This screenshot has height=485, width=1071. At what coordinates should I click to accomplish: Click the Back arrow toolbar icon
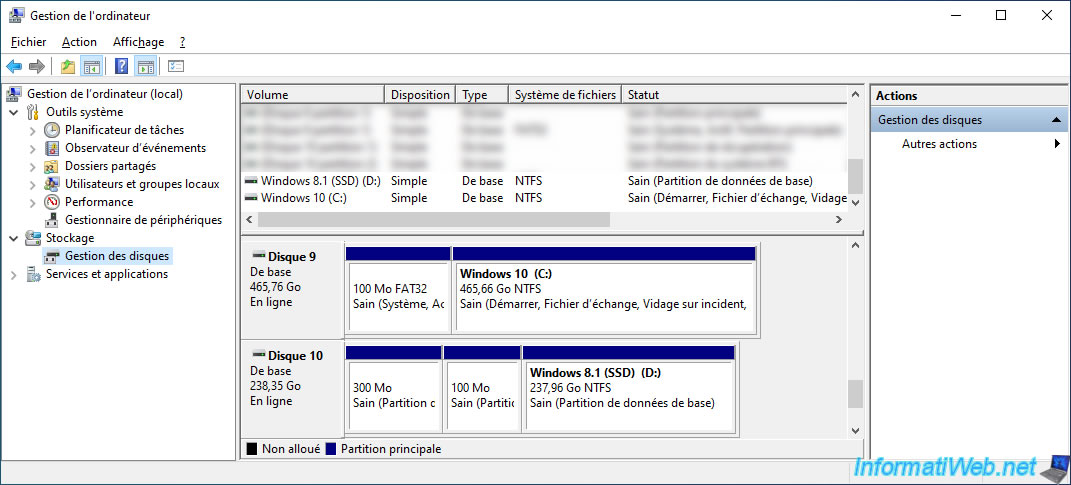(x=14, y=67)
